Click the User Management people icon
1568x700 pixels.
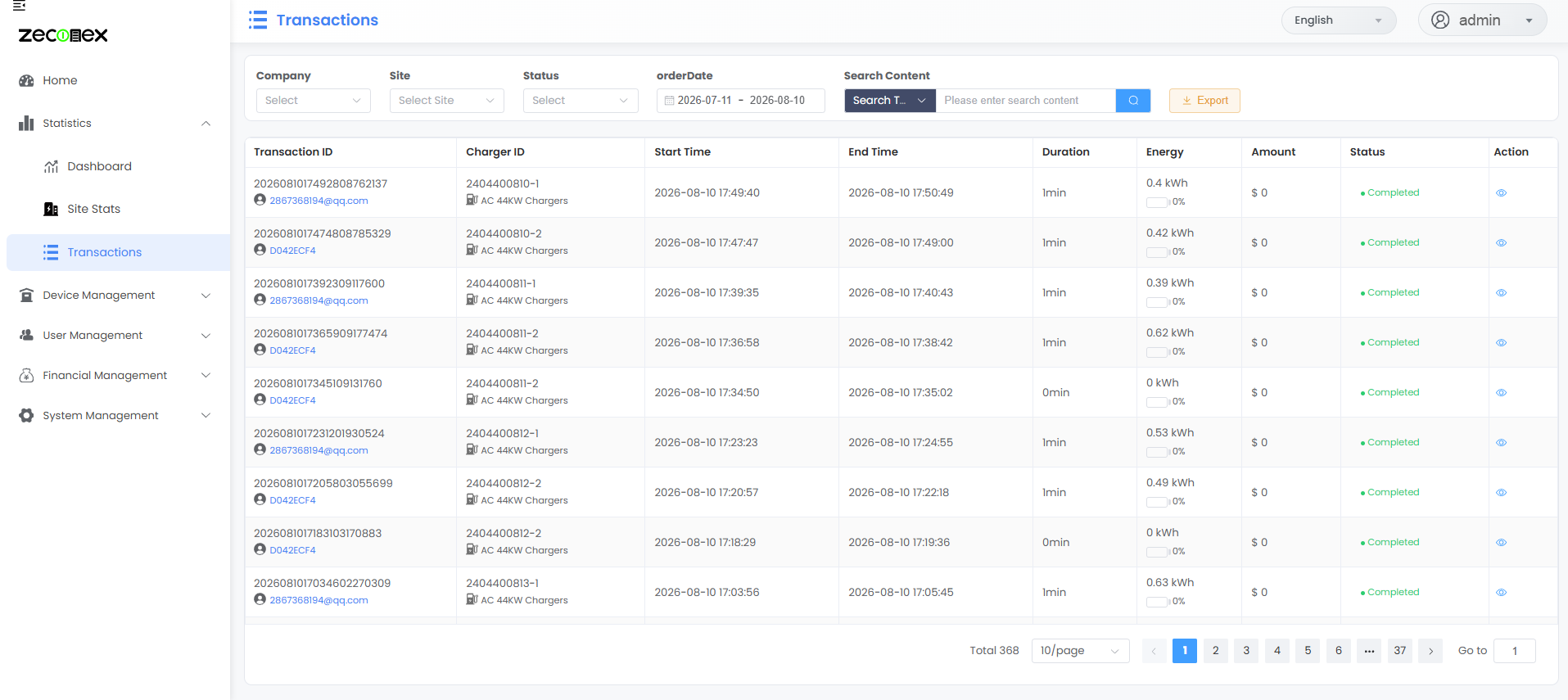26,336
